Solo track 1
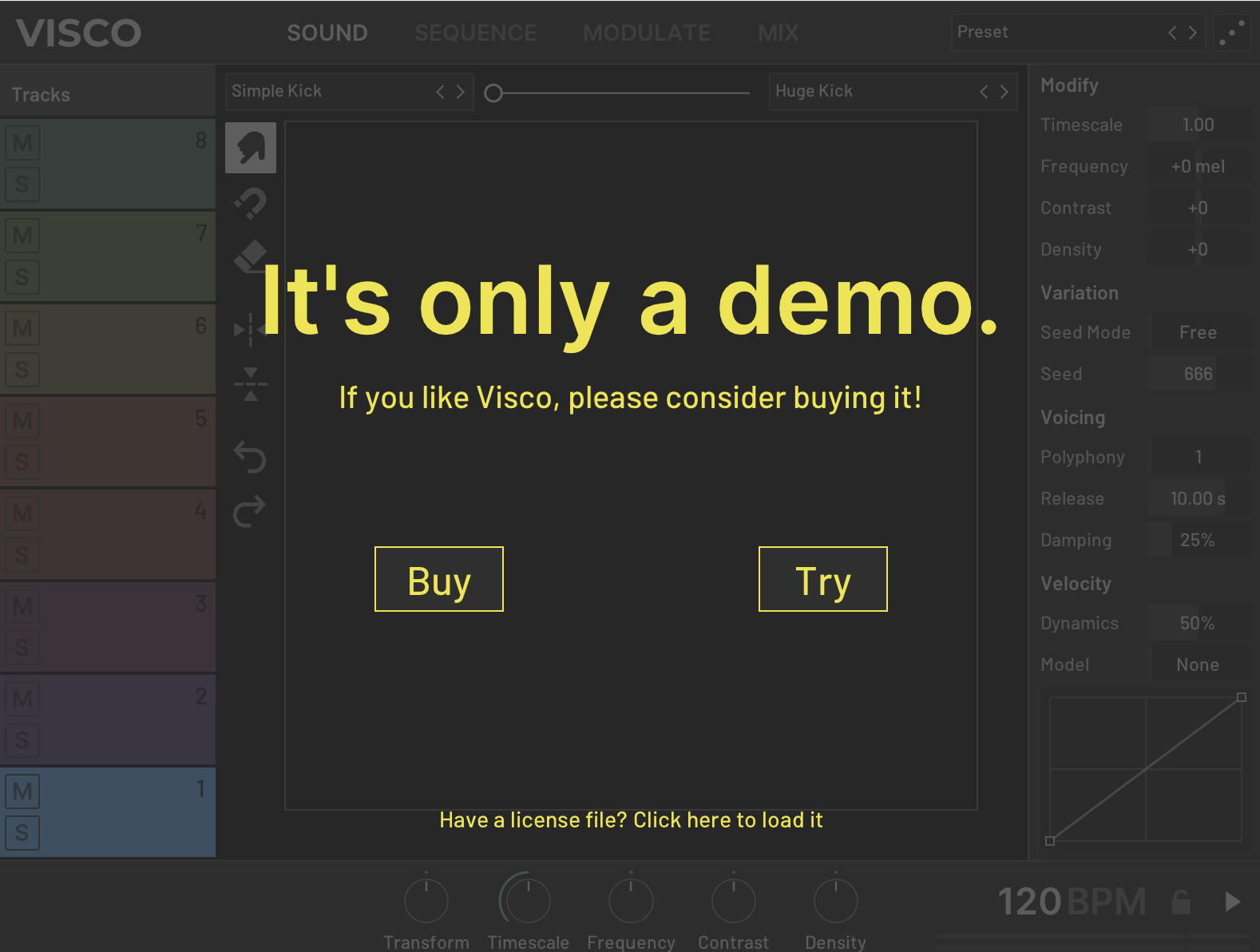This screenshot has height=952, width=1260. (x=22, y=833)
